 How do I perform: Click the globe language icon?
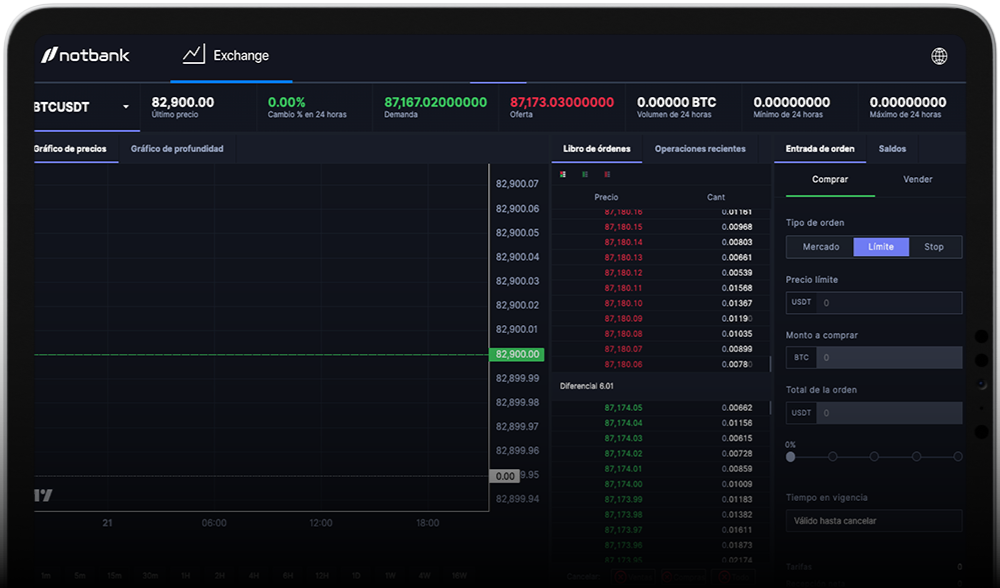[940, 56]
